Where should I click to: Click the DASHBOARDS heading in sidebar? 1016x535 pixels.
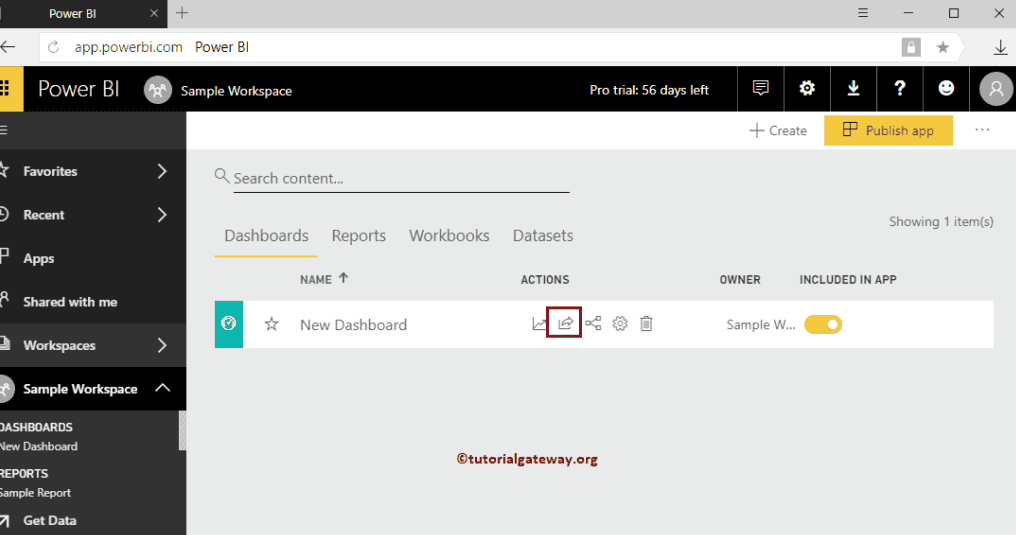coord(36,427)
